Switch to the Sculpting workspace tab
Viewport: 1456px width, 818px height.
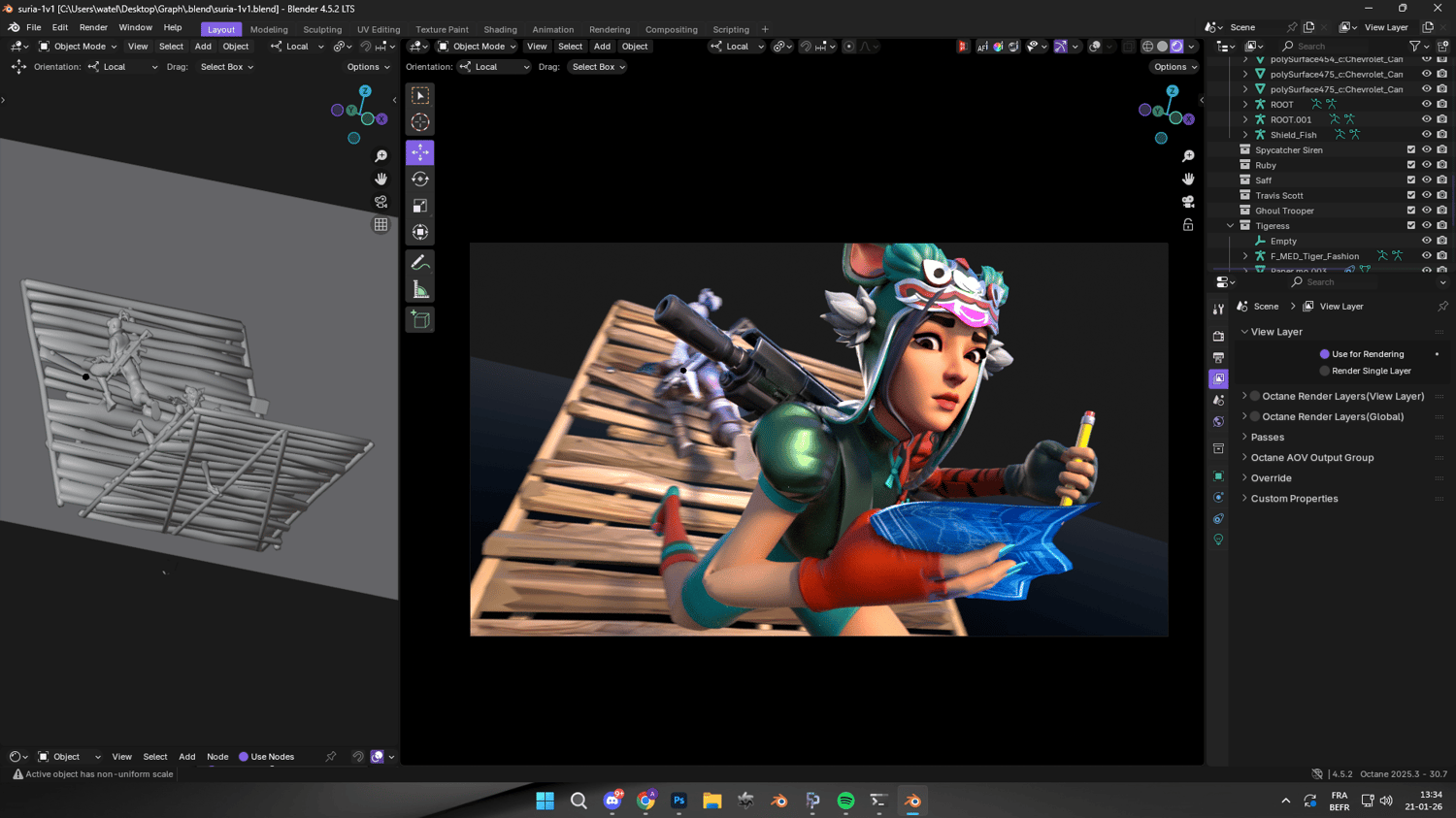pos(322,29)
